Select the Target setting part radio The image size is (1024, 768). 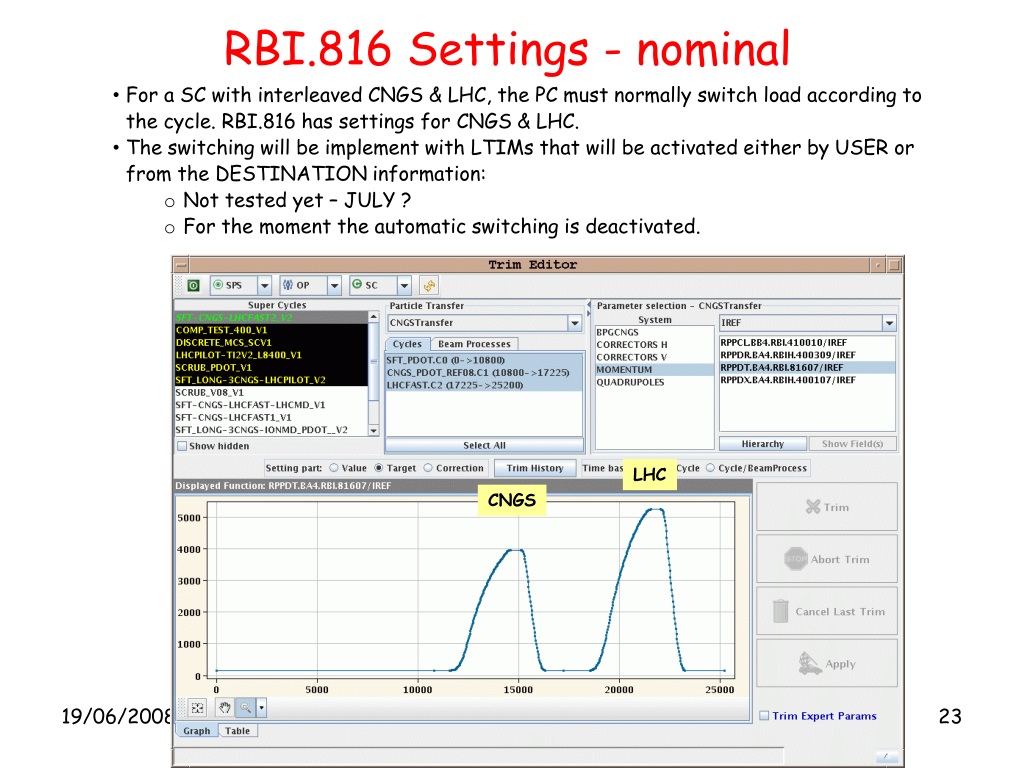(378, 468)
